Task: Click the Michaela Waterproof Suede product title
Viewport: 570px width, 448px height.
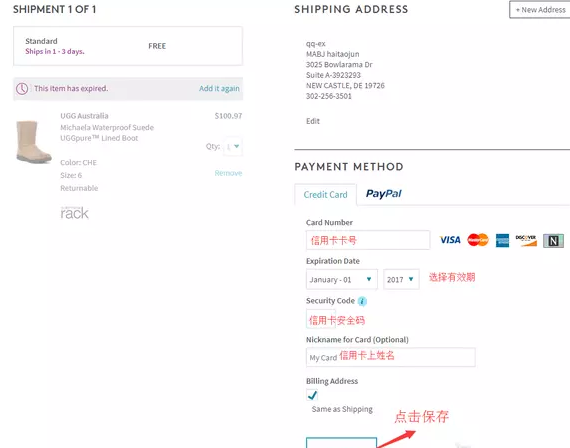Action: pyautogui.click(x=107, y=133)
